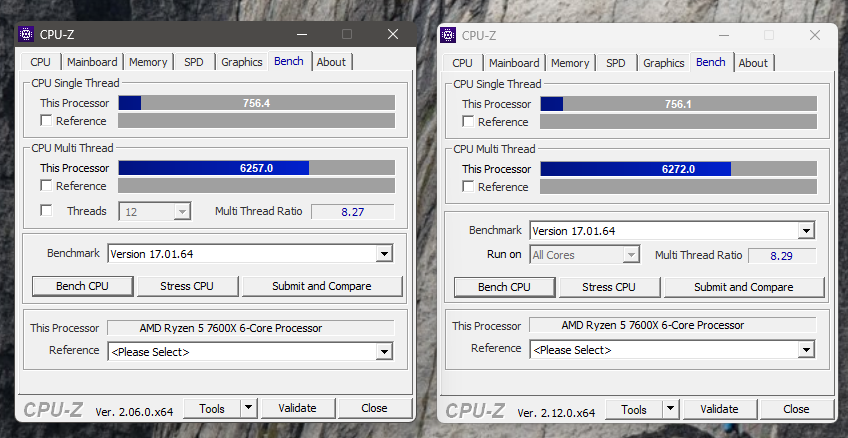Enable Multi Thread Reference checkbox in right window

click(468, 187)
